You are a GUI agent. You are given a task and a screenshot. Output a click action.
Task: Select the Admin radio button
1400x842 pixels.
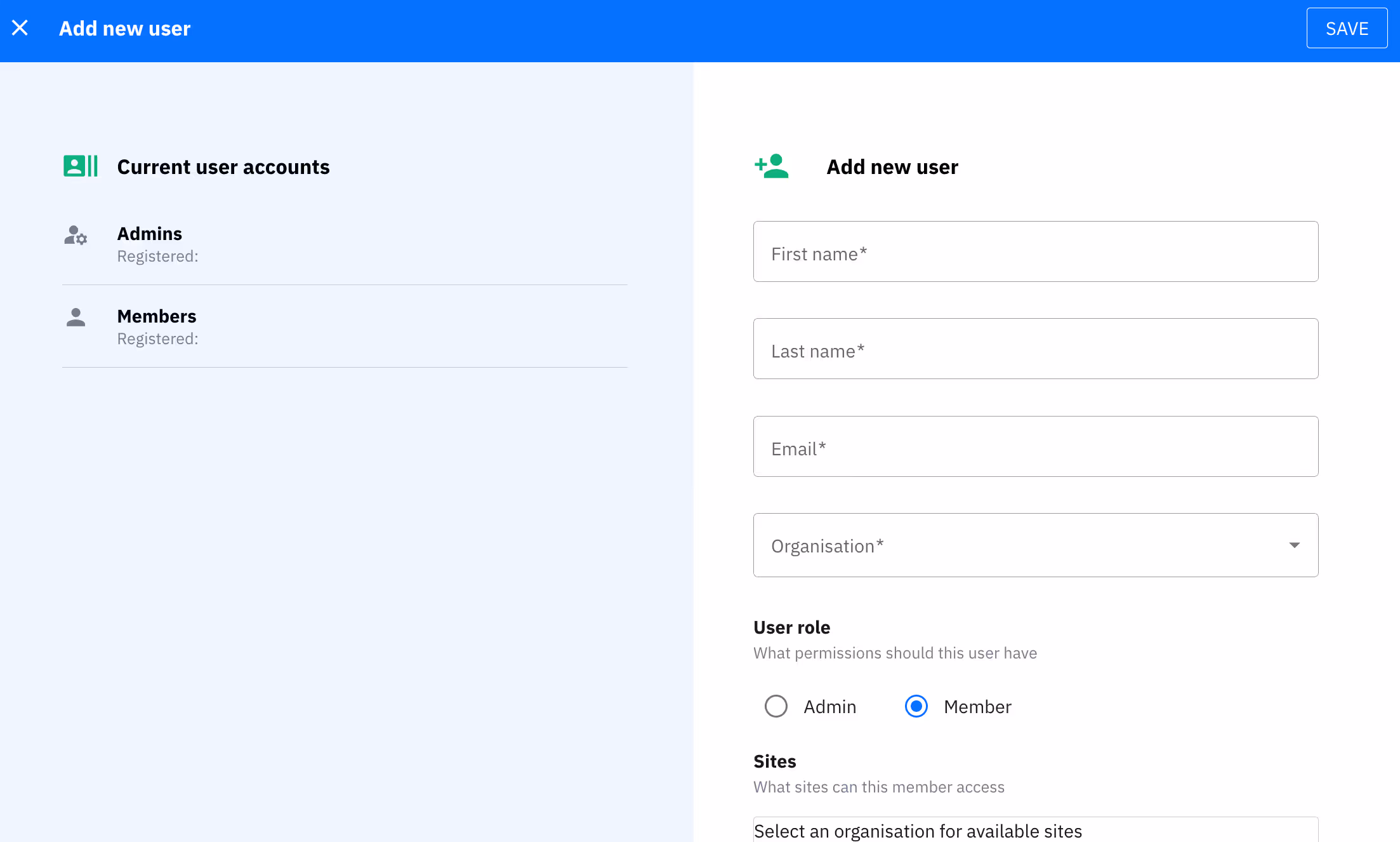tap(776, 706)
